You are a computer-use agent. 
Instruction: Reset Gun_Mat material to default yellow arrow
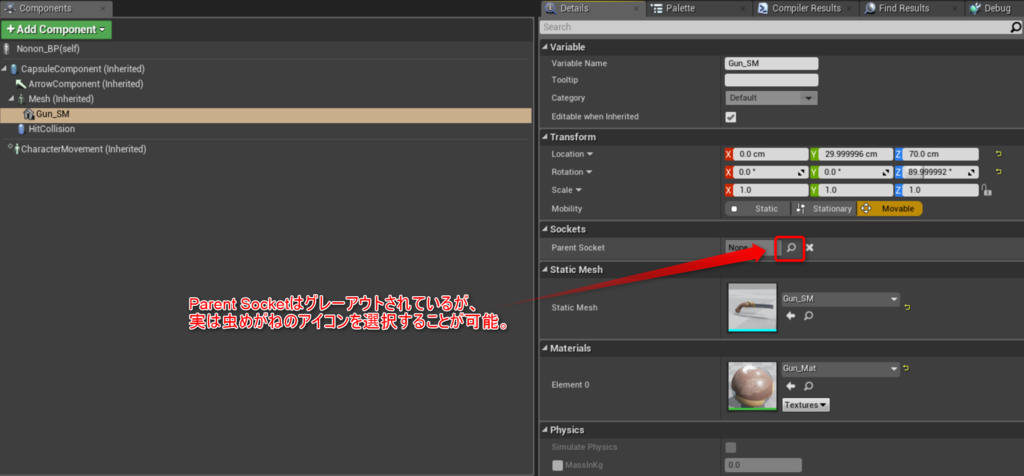[906, 369]
